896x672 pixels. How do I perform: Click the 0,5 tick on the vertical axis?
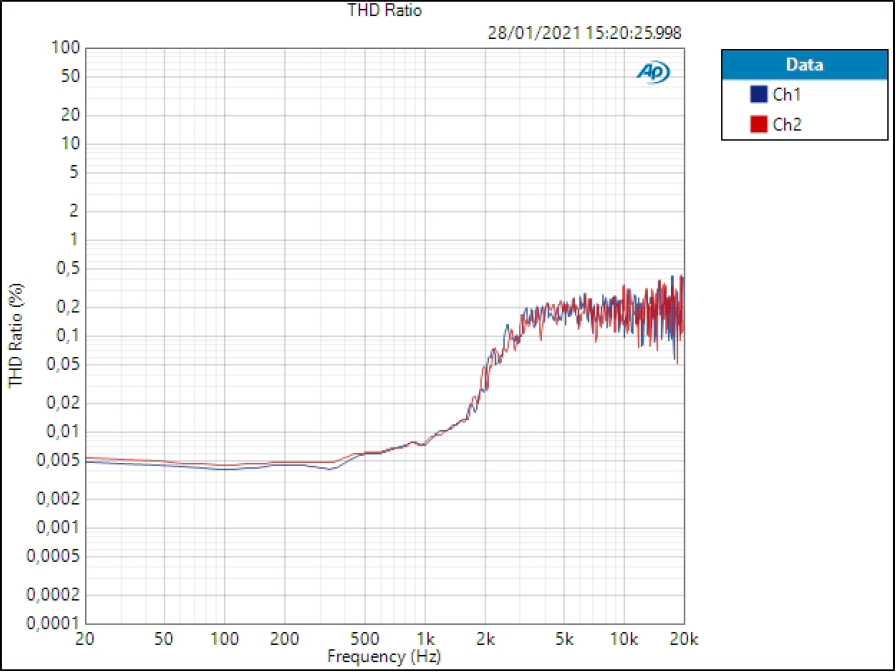[x=67, y=268]
